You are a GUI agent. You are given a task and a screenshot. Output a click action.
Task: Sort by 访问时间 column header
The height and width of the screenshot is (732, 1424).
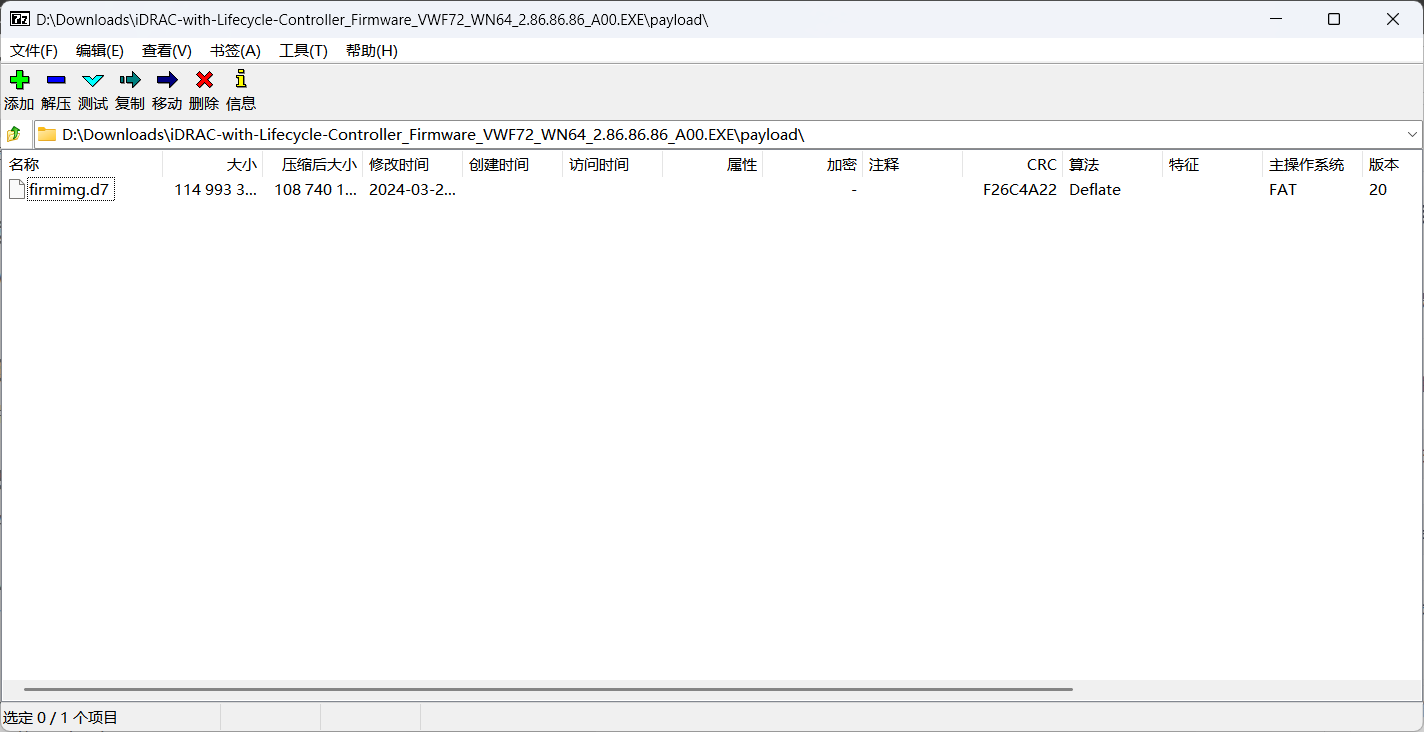613,165
